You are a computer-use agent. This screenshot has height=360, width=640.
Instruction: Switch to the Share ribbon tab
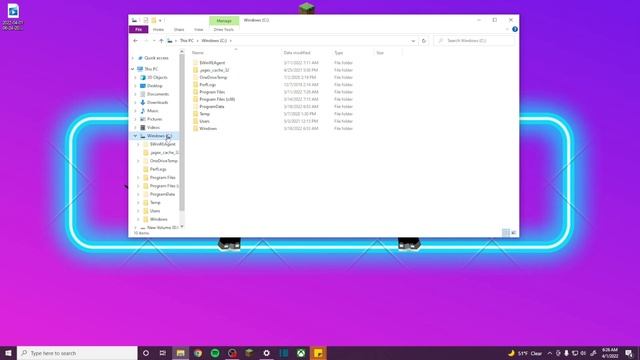tap(179, 29)
